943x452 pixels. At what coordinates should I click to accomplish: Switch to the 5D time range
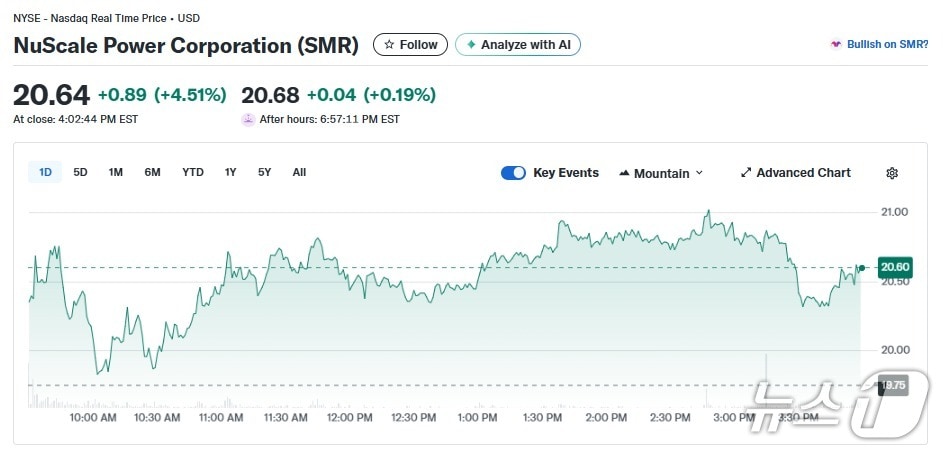point(80,172)
